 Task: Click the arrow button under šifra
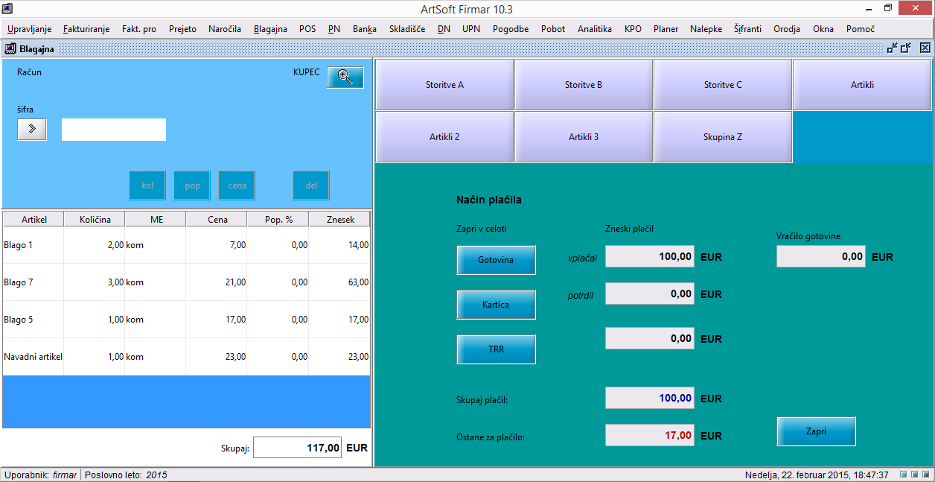(x=32, y=129)
